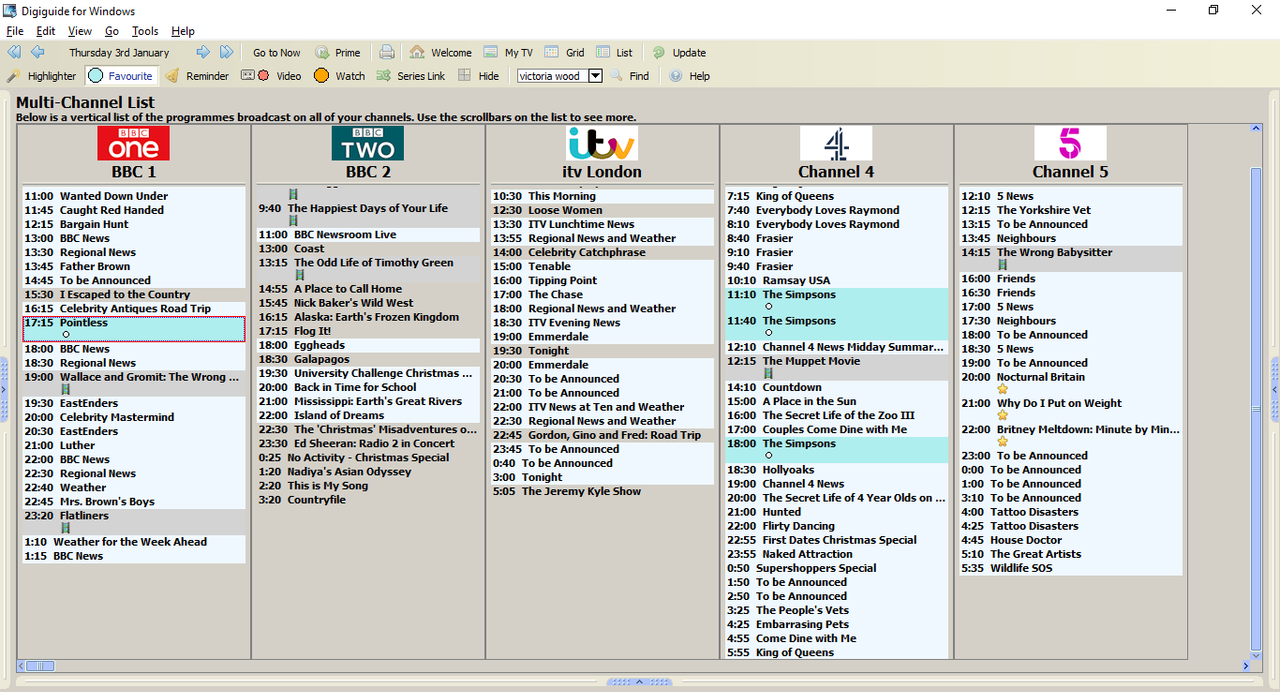Click the Channel 5 logo
The image size is (1280, 692).
(x=1070, y=143)
